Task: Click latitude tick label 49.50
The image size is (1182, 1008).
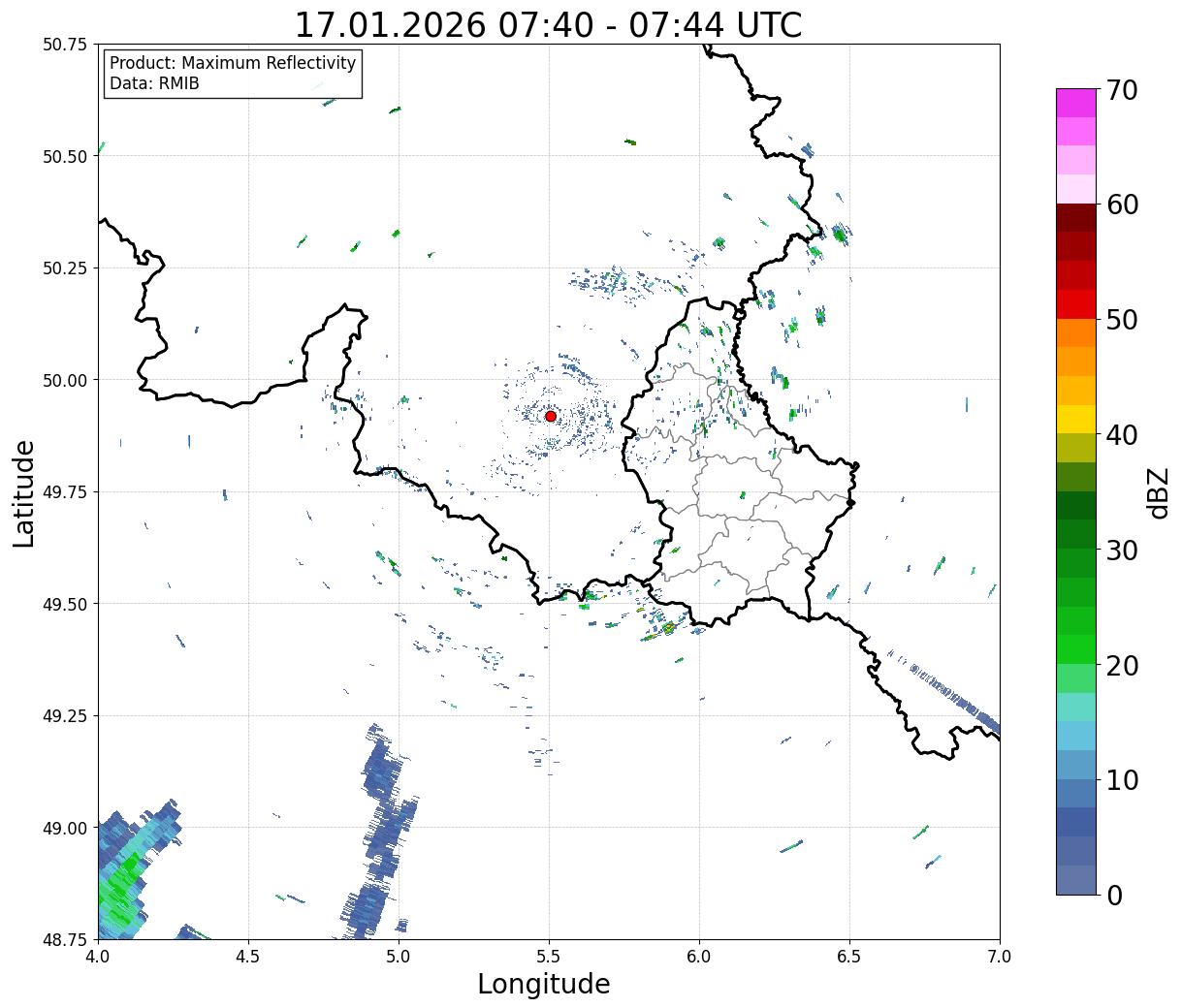Action: pyautogui.click(x=65, y=604)
